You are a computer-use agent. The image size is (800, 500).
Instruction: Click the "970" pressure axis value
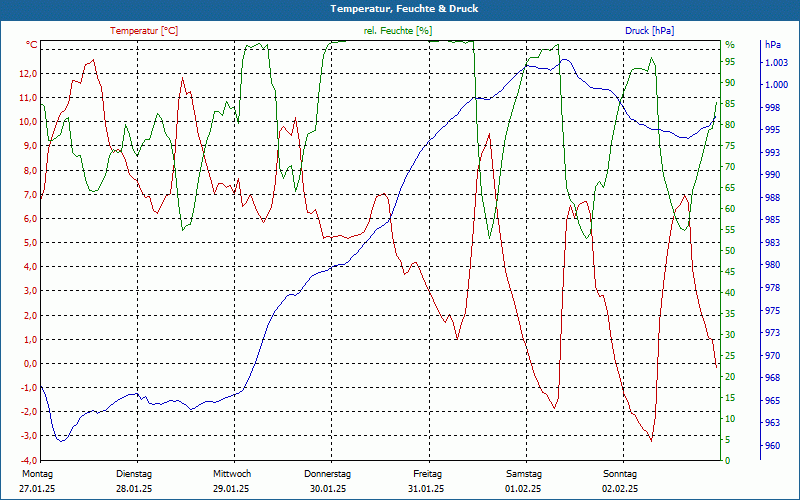pos(772,355)
